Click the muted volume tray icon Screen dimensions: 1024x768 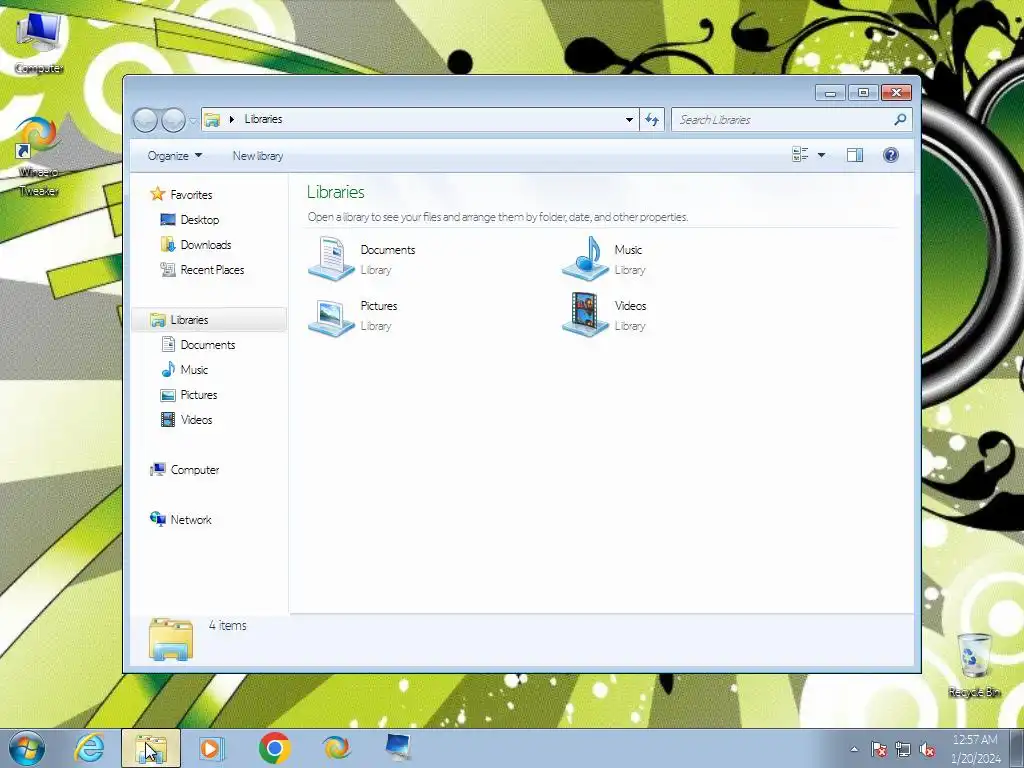tap(927, 749)
